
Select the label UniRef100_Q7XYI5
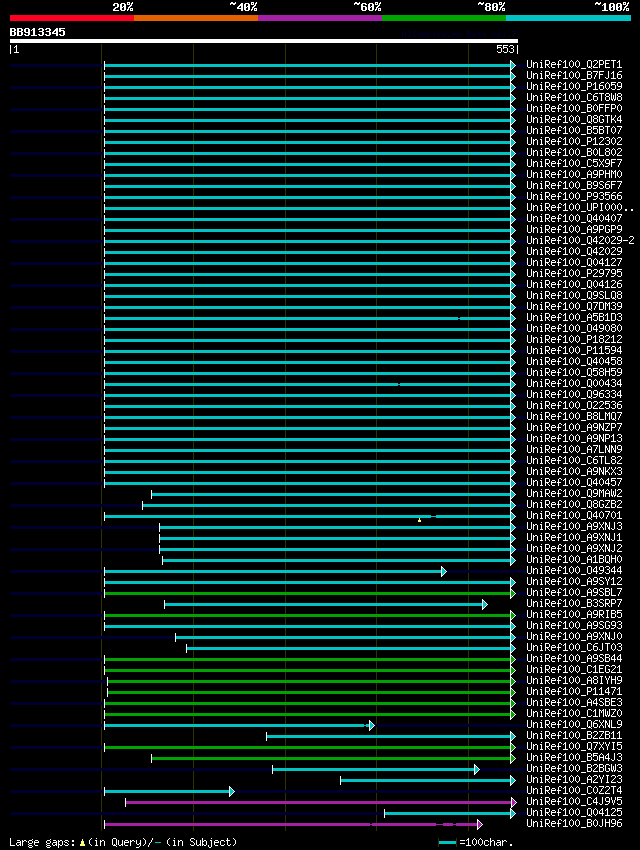(x=574, y=746)
